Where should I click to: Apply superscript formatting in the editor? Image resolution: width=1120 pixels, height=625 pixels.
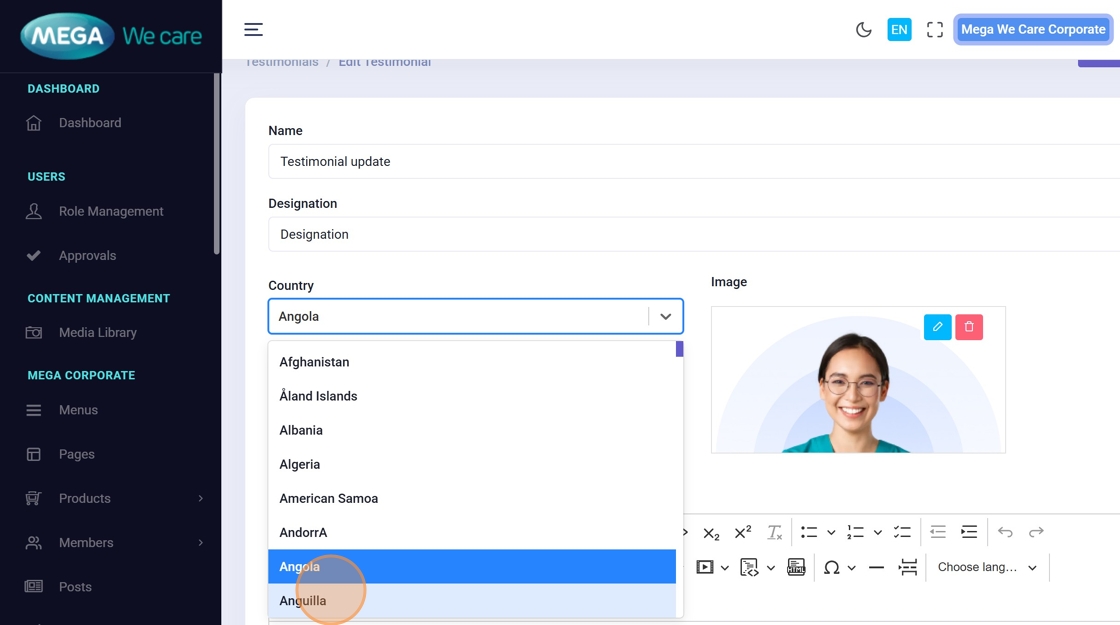point(743,533)
